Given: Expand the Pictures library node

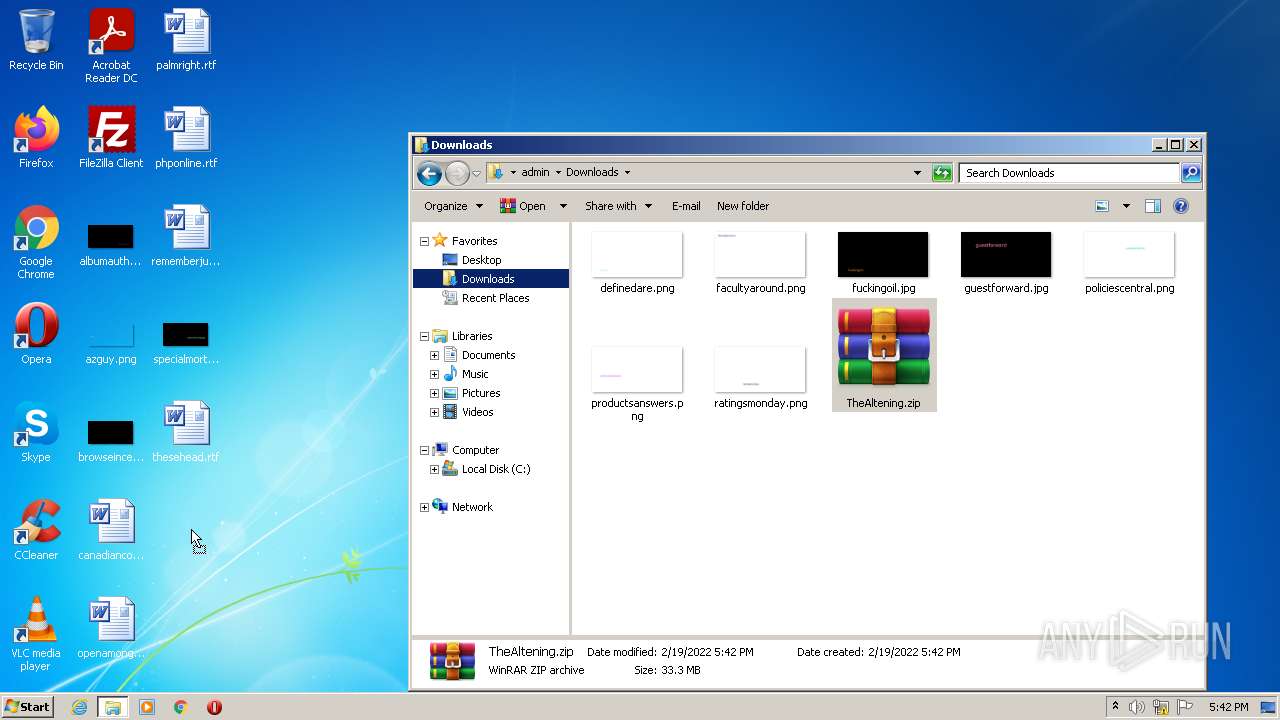Looking at the screenshot, I should tap(434, 393).
